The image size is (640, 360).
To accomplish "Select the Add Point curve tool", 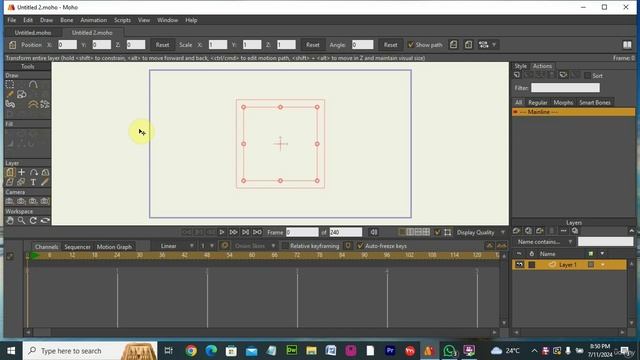I will point(33,84).
